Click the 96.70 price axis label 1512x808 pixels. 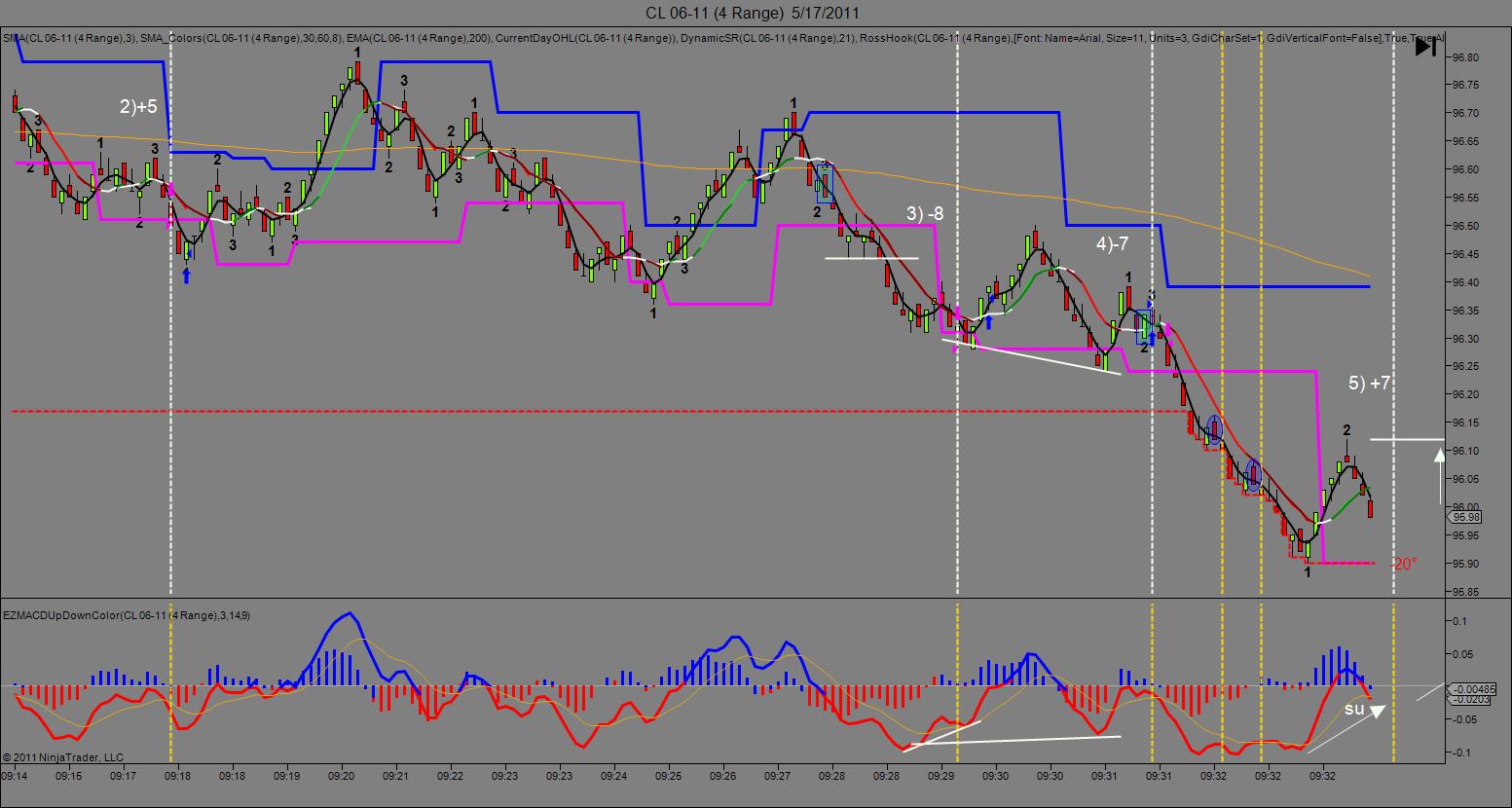click(1464, 114)
